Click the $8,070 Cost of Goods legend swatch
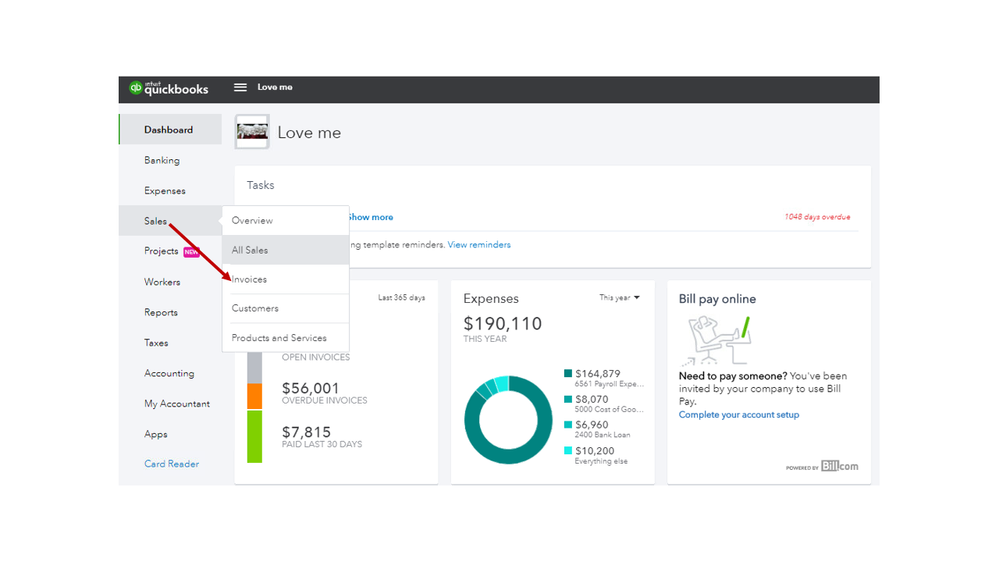Screen dimensions: 999x562 pyautogui.click(x=568, y=400)
